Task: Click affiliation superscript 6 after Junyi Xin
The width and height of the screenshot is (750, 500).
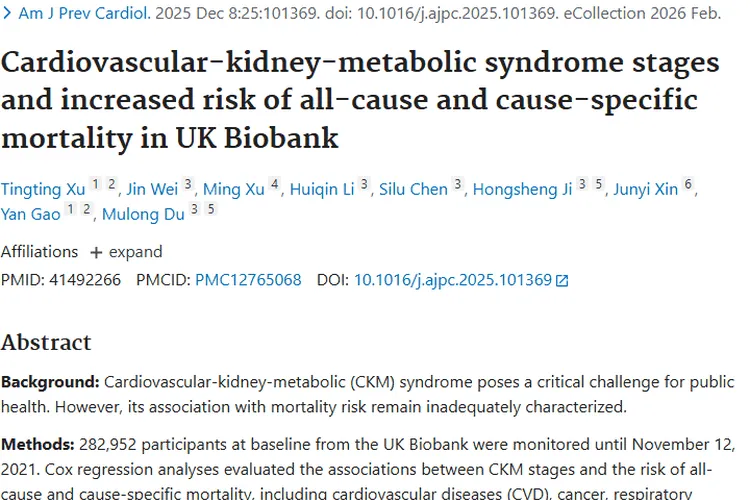Action: [x=688, y=184]
